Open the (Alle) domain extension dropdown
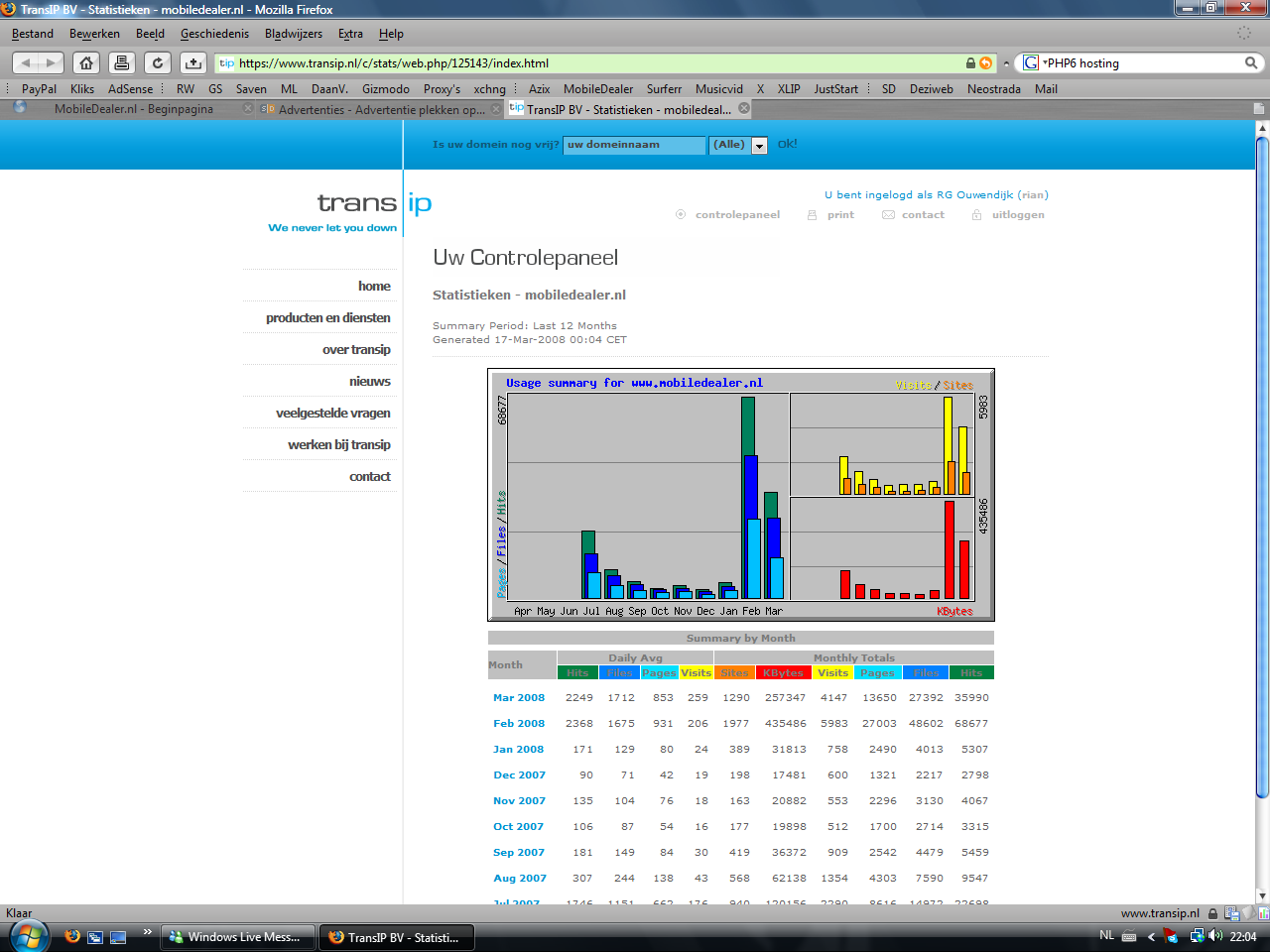This screenshot has width=1270, height=952. tap(738, 145)
